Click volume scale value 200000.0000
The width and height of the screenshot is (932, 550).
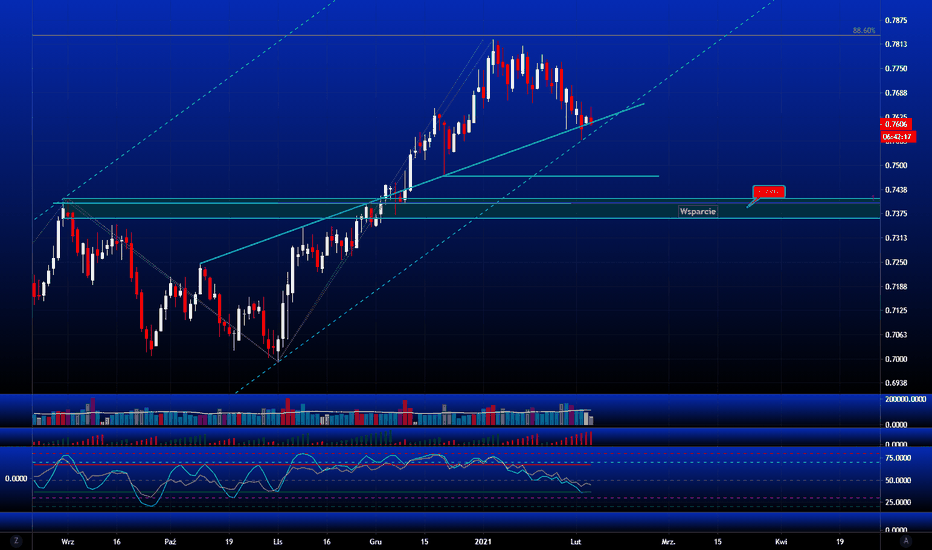coord(905,399)
